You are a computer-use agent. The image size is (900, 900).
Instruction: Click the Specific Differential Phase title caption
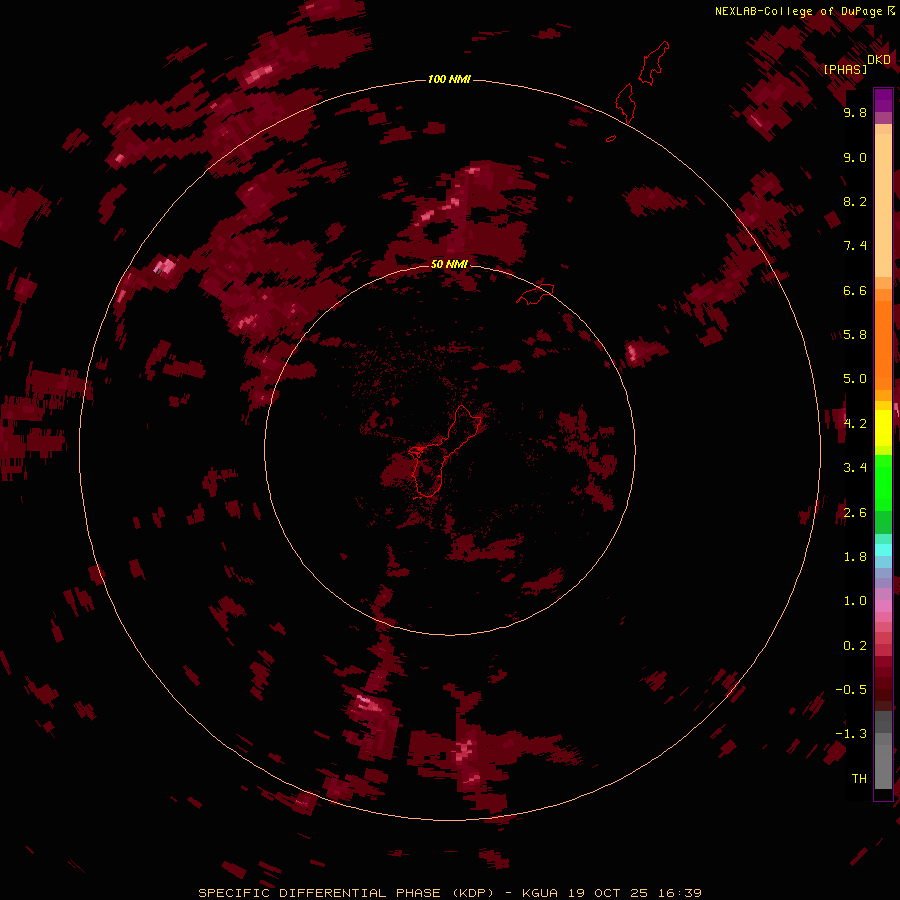point(449,893)
